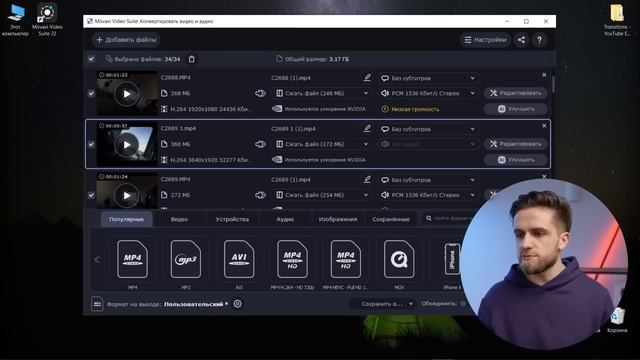Expand the subtitles dropdown for C2689 (1).mp4
Viewport: 640px width, 360px height.
pyautogui.click(x=428, y=180)
